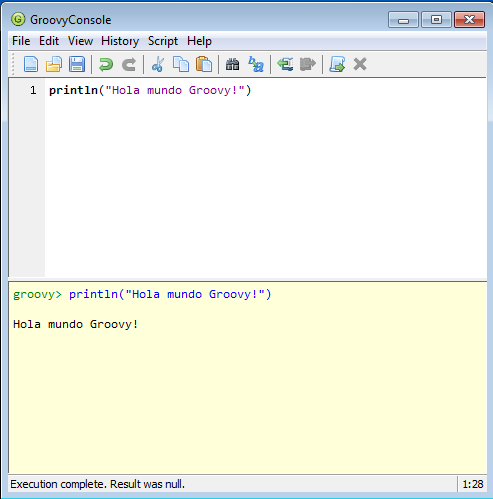Go to the previous history script
The image size is (493, 499).
[285, 64]
